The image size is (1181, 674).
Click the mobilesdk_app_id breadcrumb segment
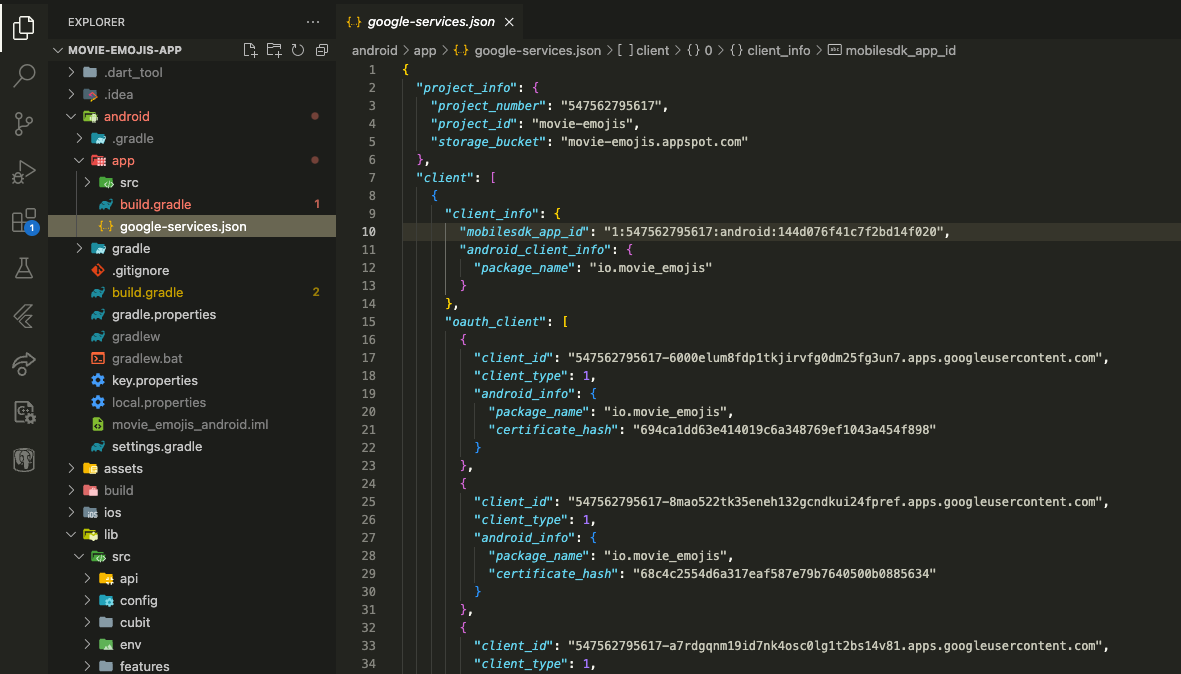coord(892,50)
